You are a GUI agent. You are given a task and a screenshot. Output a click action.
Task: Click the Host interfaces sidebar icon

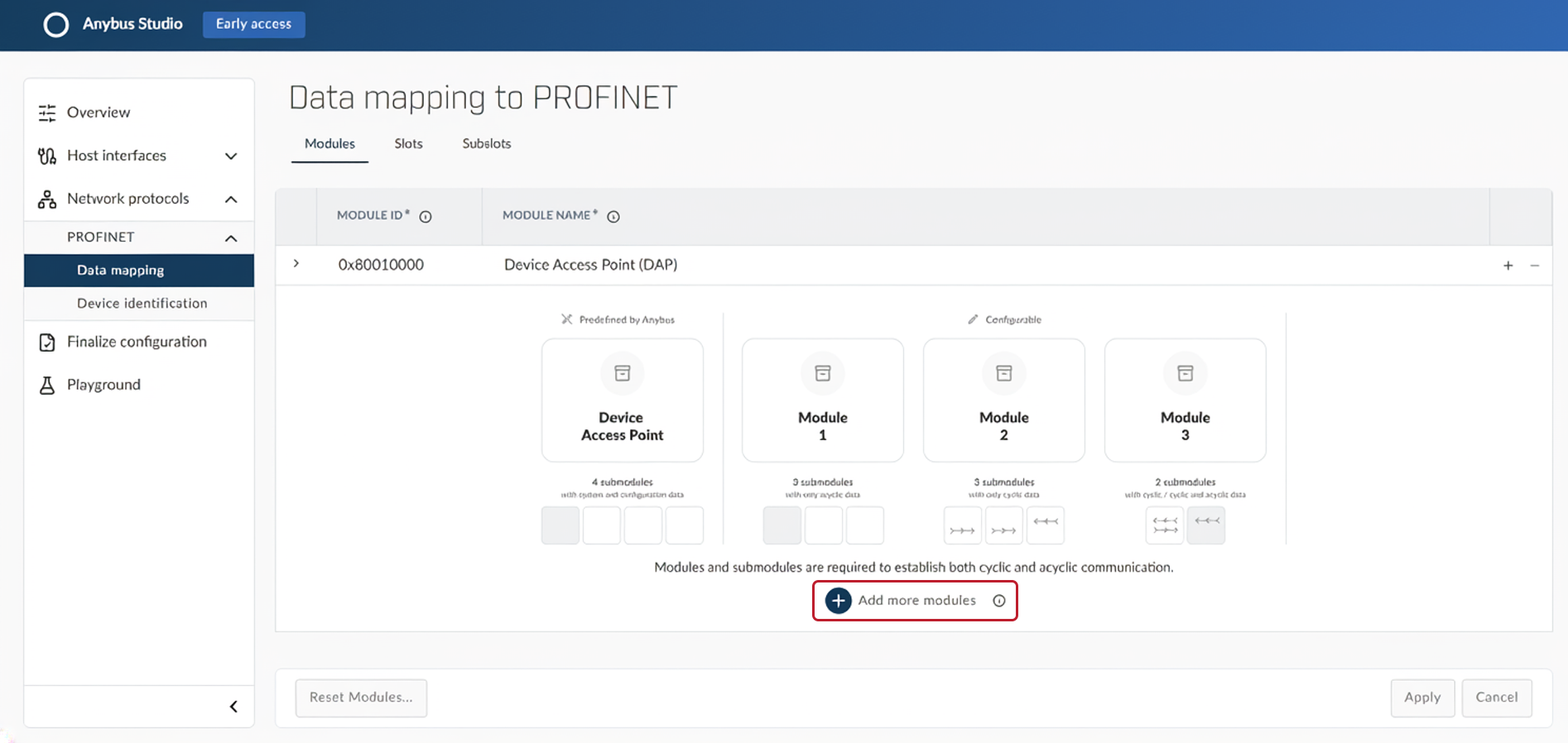(47, 156)
